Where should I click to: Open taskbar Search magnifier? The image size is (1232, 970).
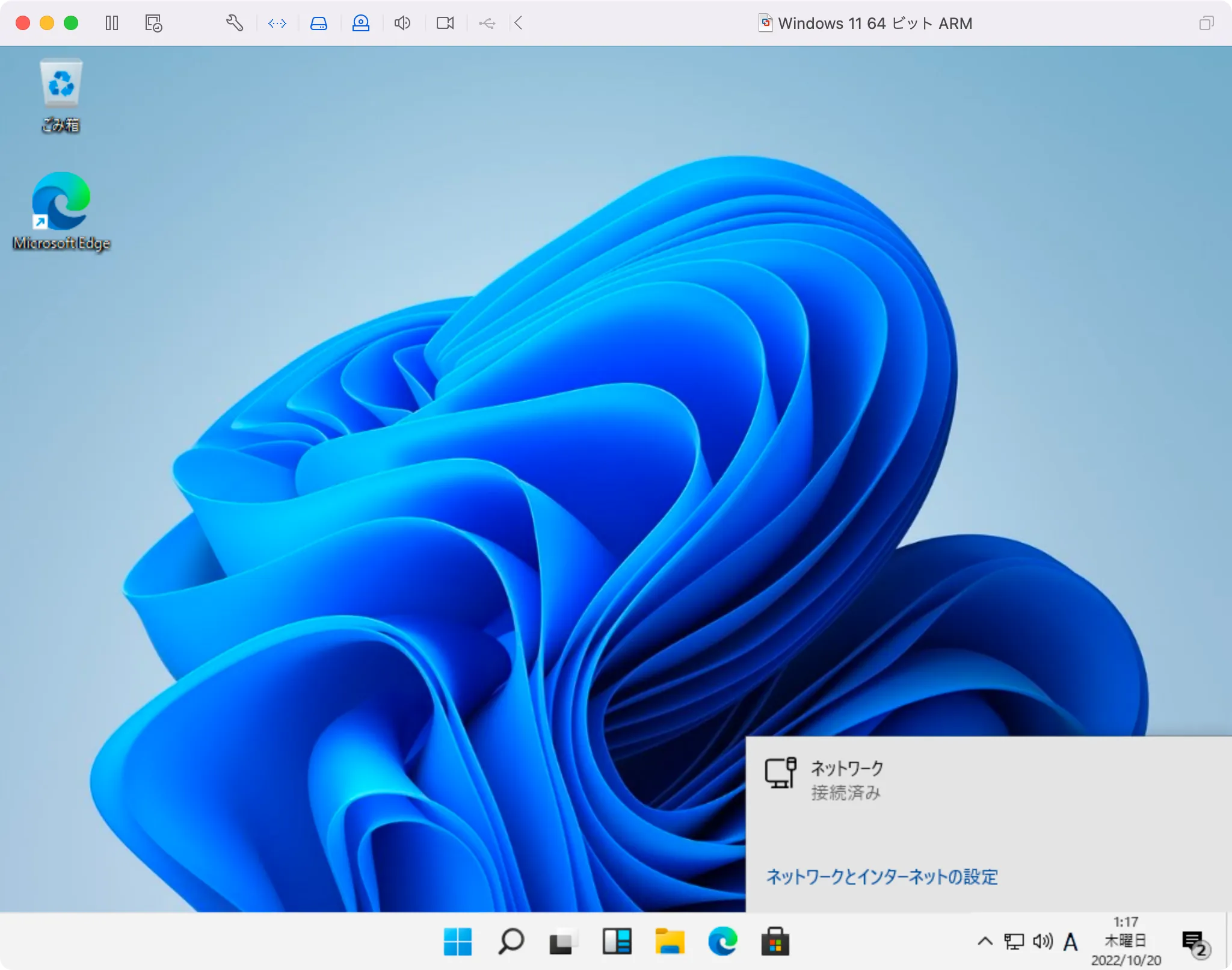511,941
